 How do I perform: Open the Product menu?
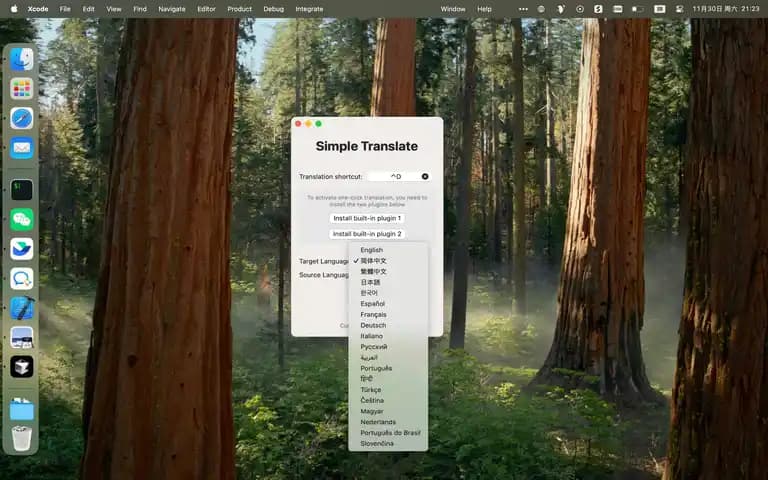coord(240,9)
